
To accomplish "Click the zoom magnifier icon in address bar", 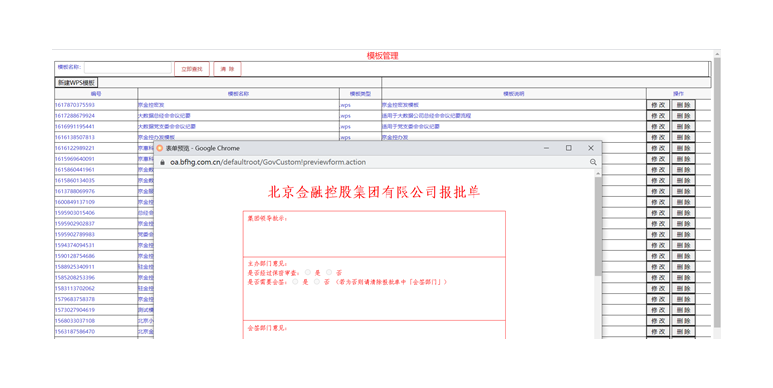I will pos(593,162).
